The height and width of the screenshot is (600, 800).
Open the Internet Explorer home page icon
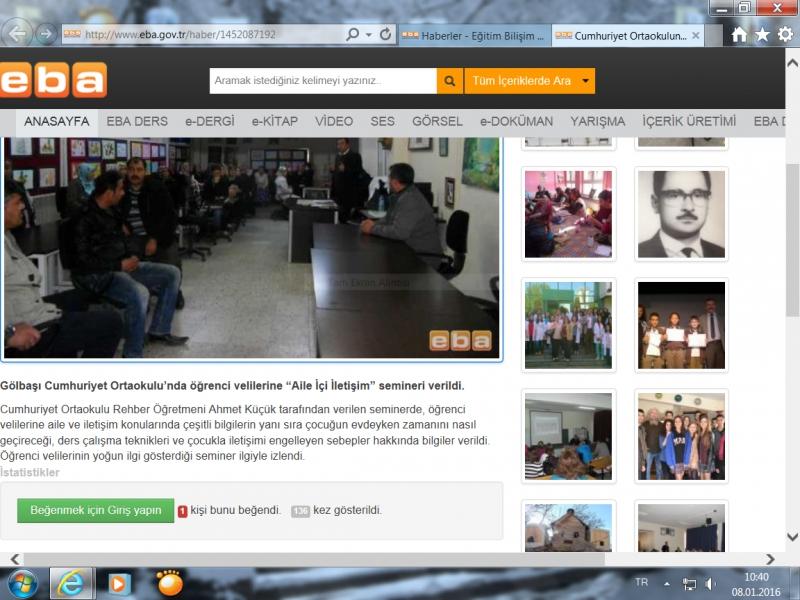pyautogui.click(x=739, y=35)
